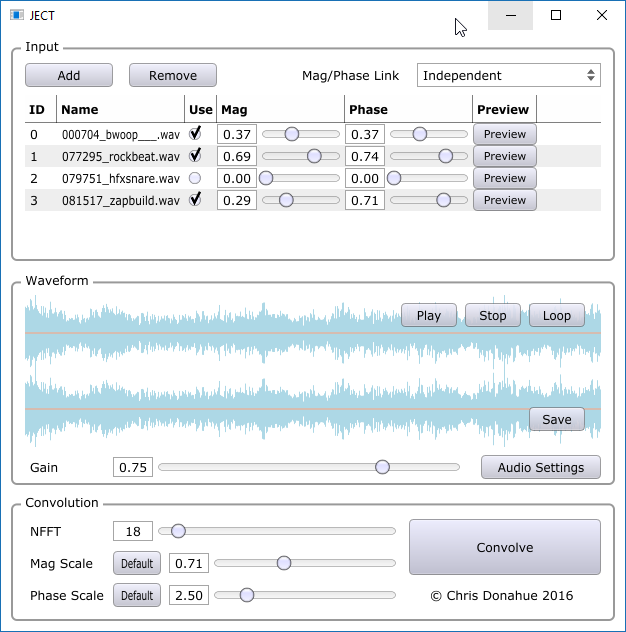
Task: Open Audio Settings
Action: 541,467
